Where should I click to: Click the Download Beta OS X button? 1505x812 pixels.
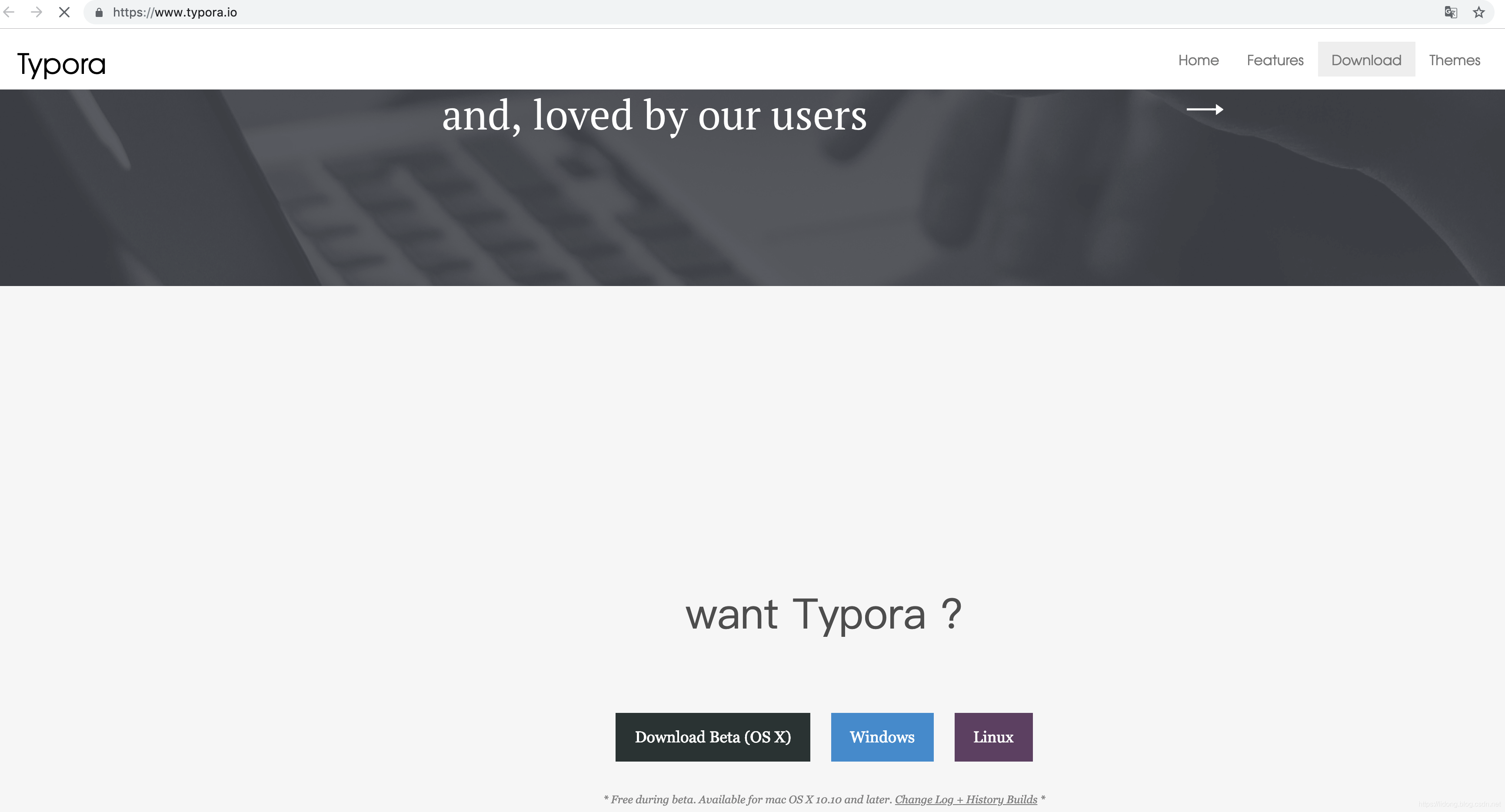click(x=713, y=737)
